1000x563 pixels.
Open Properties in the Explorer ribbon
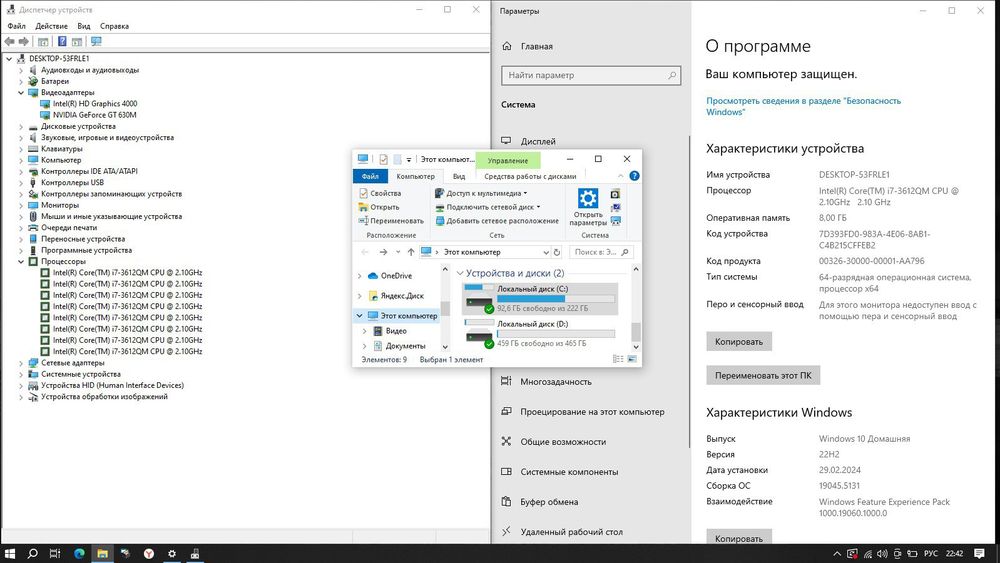coord(380,193)
